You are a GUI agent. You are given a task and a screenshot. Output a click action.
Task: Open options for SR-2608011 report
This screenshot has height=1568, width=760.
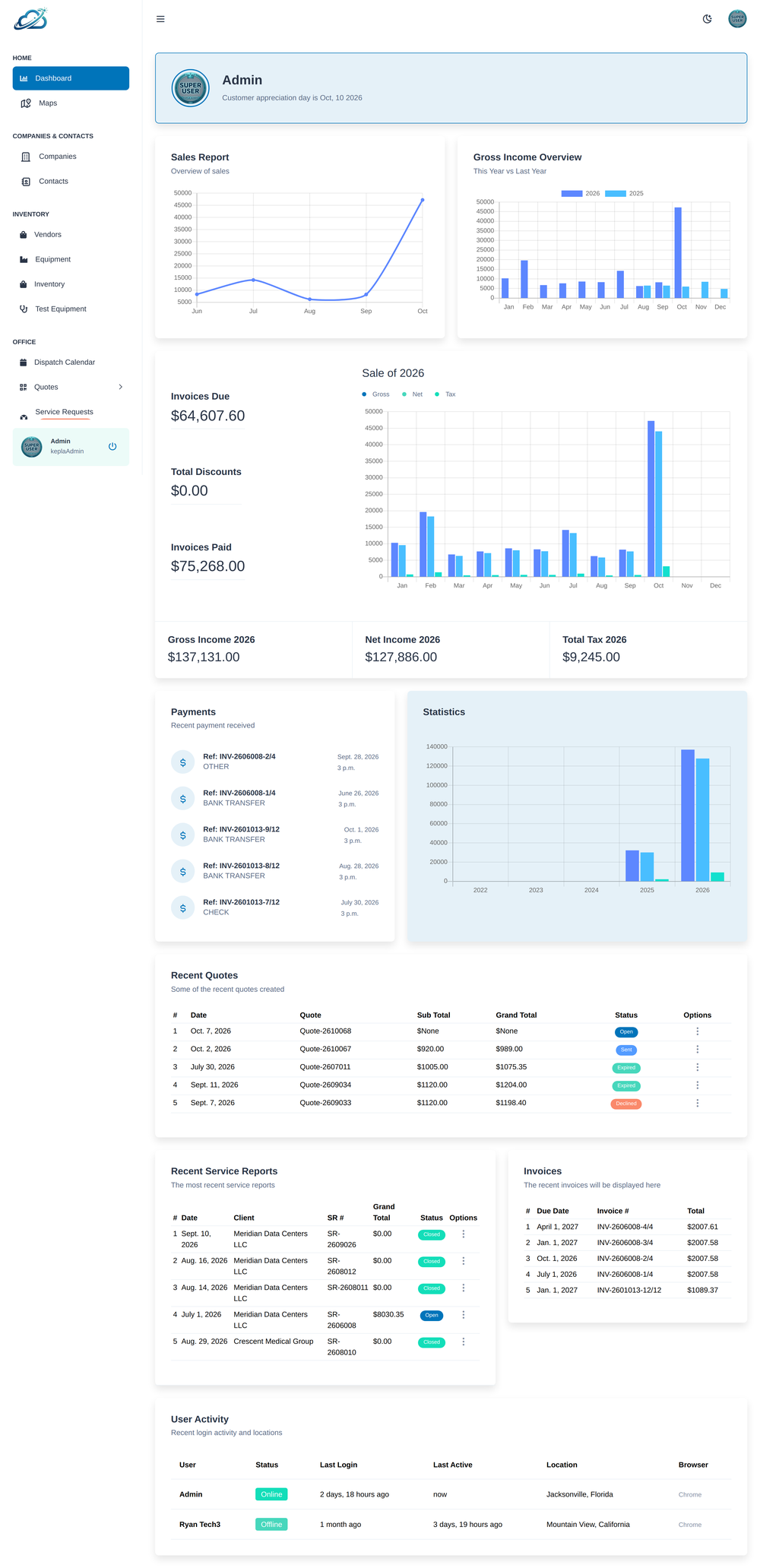(x=464, y=1288)
